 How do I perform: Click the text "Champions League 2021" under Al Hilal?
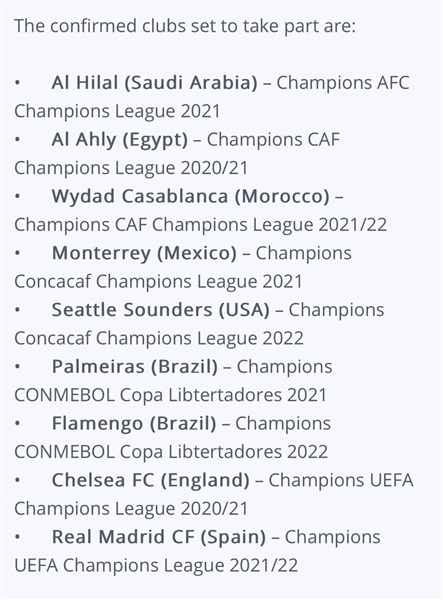pyautogui.click(x=117, y=111)
